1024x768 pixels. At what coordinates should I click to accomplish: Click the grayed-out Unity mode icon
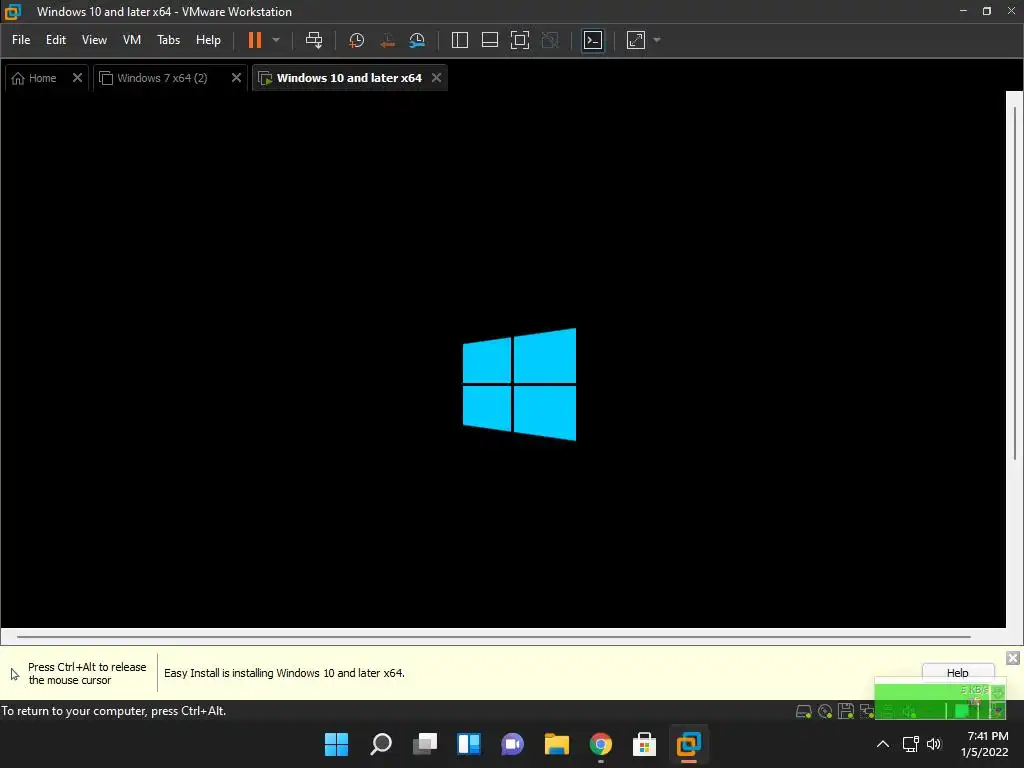click(x=551, y=40)
